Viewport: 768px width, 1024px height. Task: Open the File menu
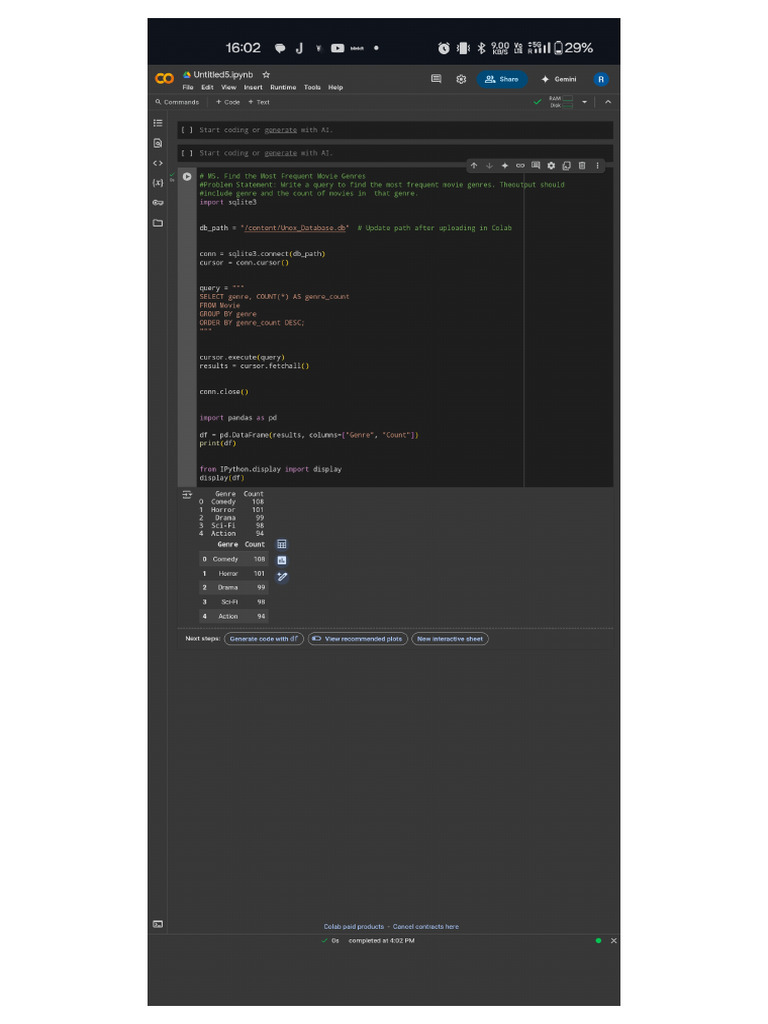click(x=187, y=87)
